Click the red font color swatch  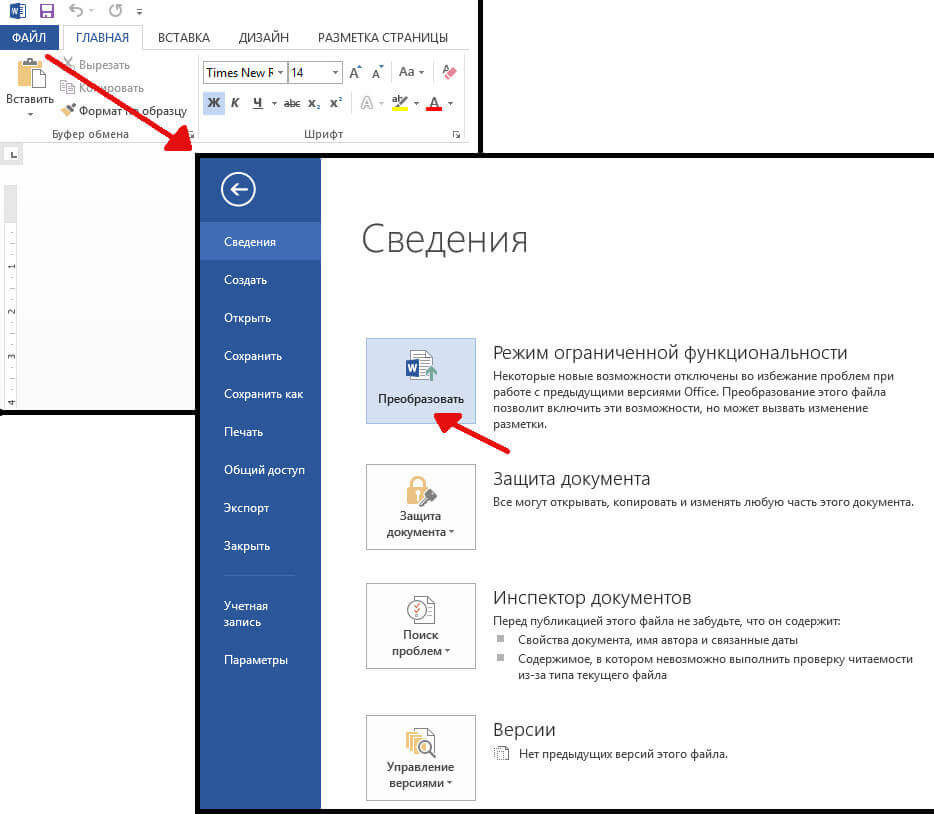434,103
